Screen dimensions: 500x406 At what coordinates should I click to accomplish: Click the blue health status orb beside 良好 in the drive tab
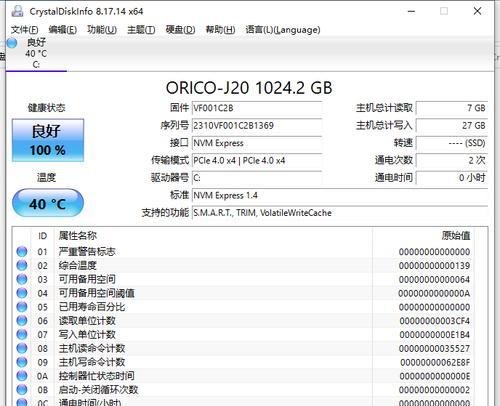(12, 43)
